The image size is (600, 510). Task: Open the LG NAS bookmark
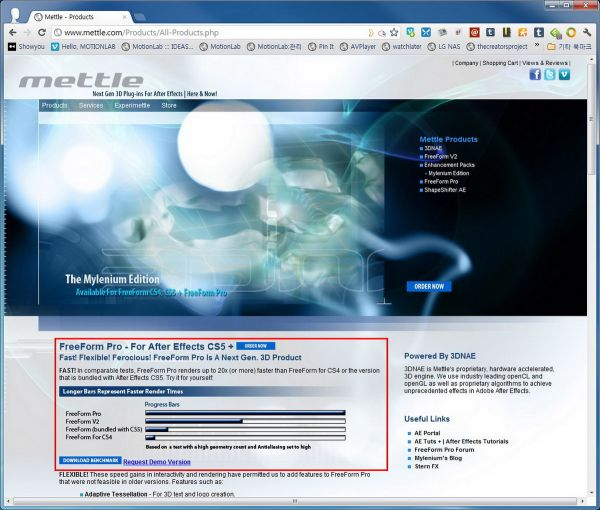coord(443,47)
